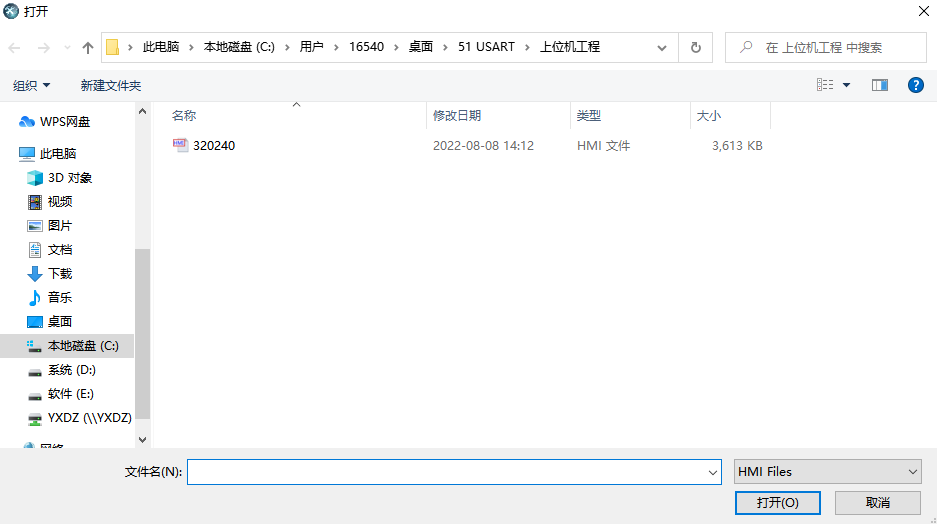Open 下载 folder in sidebar
Image resolution: width=937 pixels, height=524 pixels.
[x=60, y=273]
